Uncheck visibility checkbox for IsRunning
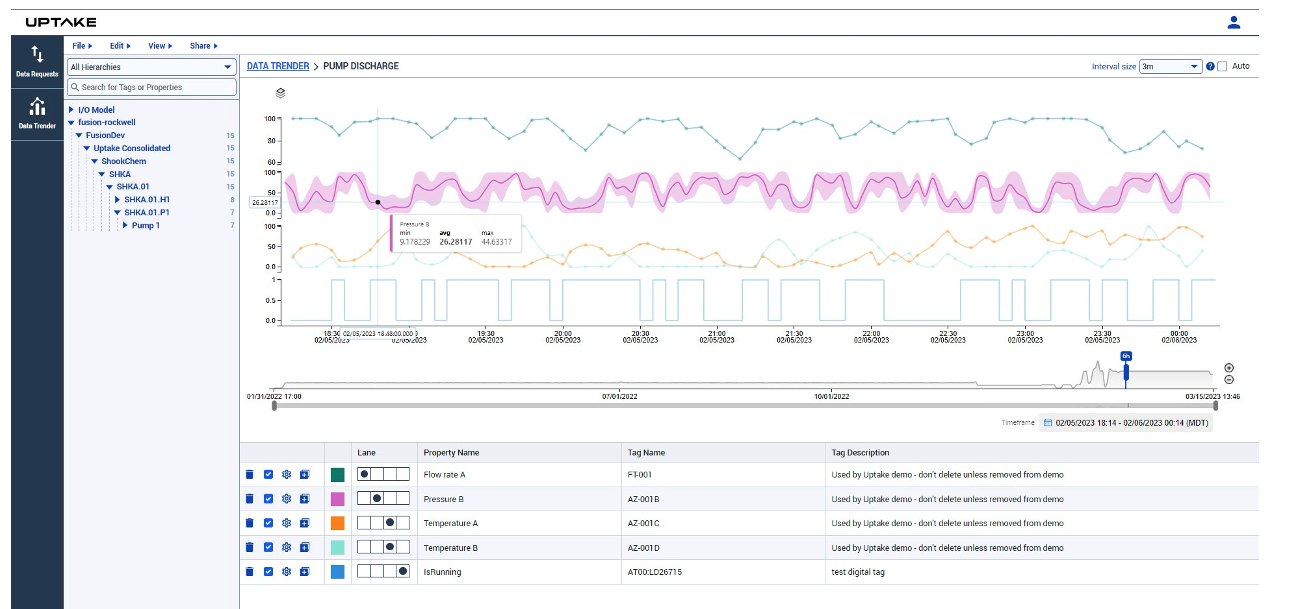 tap(268, 571)
